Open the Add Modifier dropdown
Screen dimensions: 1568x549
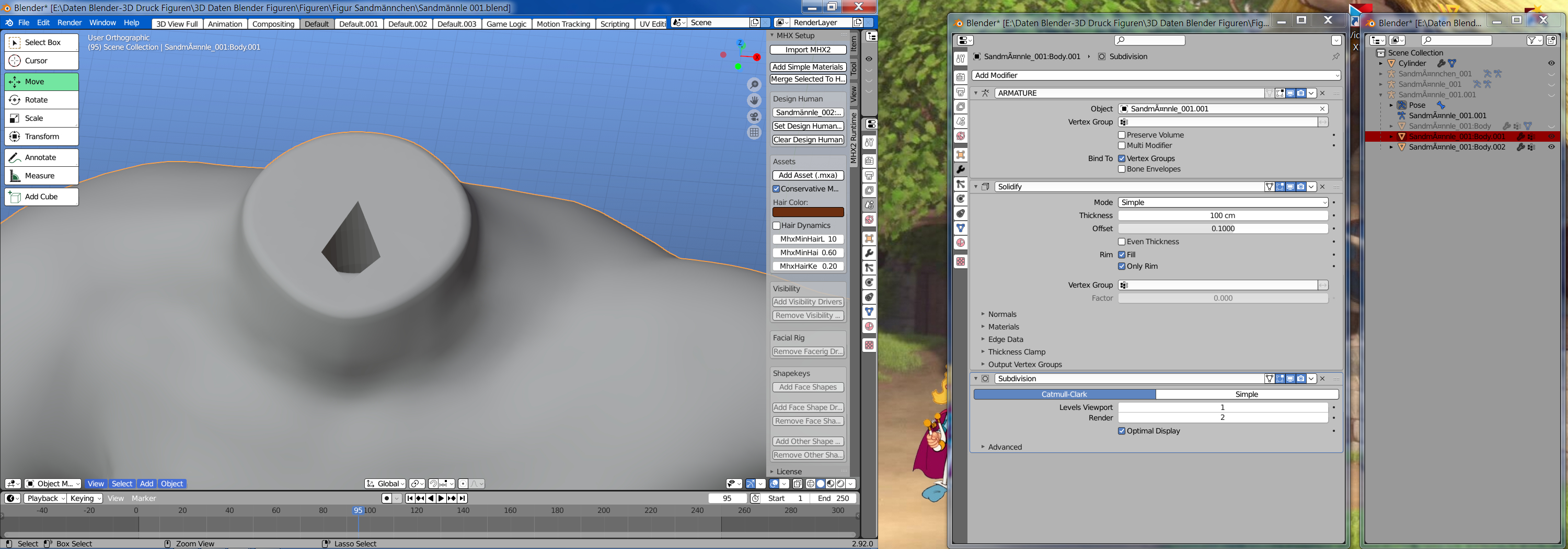[1155, 75]
